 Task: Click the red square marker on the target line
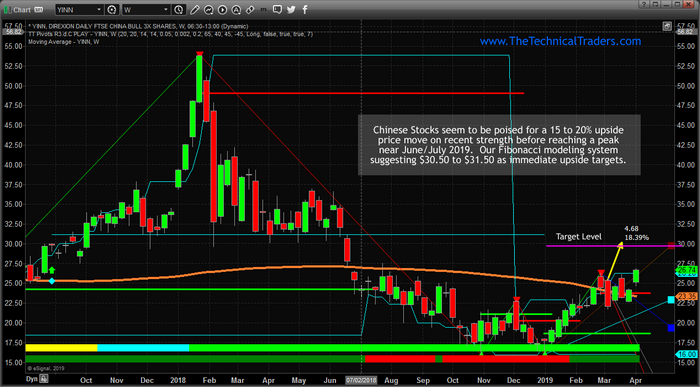pos(671,246)
